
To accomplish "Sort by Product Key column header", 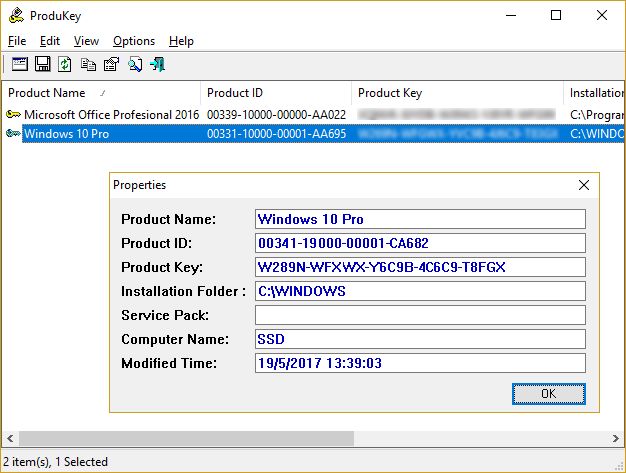I will 458,93.
